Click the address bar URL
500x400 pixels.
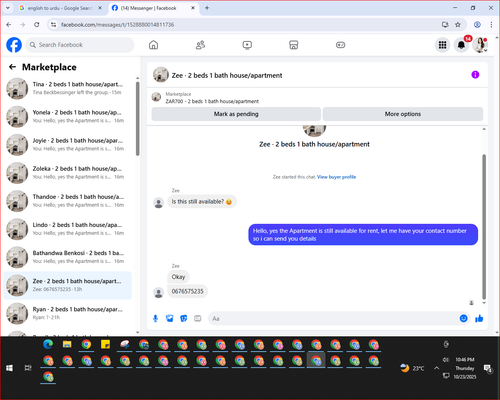point(117,25)
